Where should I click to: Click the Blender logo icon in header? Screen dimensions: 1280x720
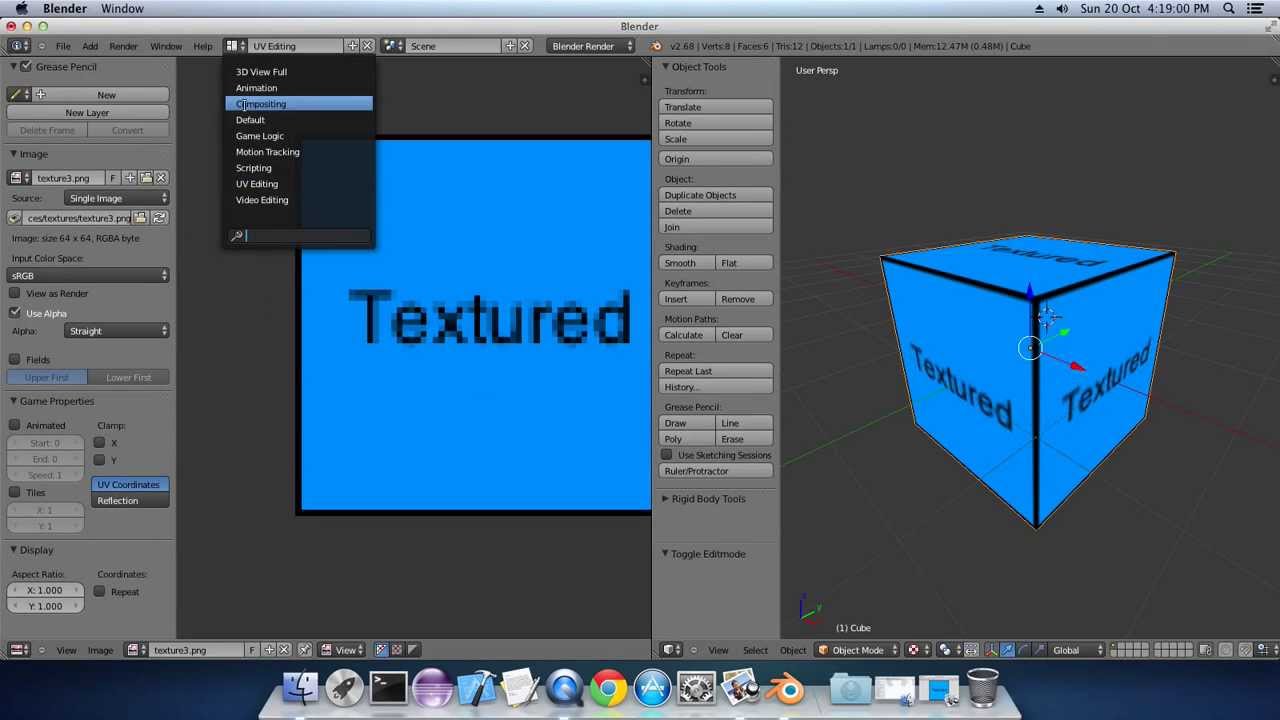(x=656, y=46)
